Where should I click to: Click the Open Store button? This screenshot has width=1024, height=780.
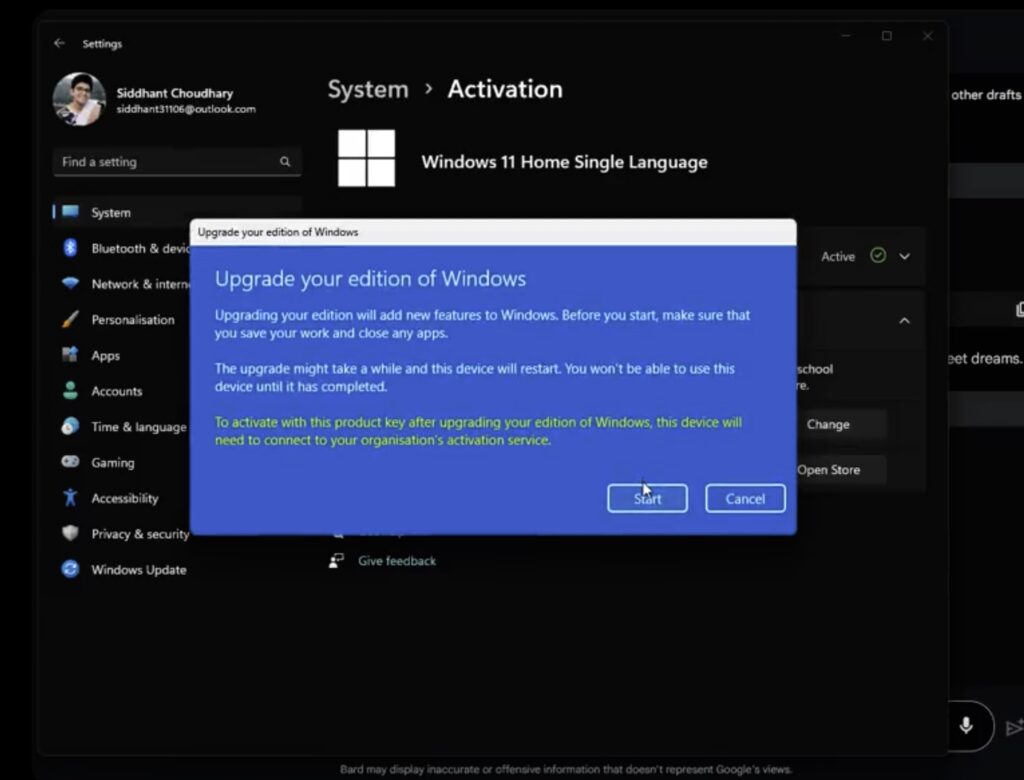coord(840,470)
